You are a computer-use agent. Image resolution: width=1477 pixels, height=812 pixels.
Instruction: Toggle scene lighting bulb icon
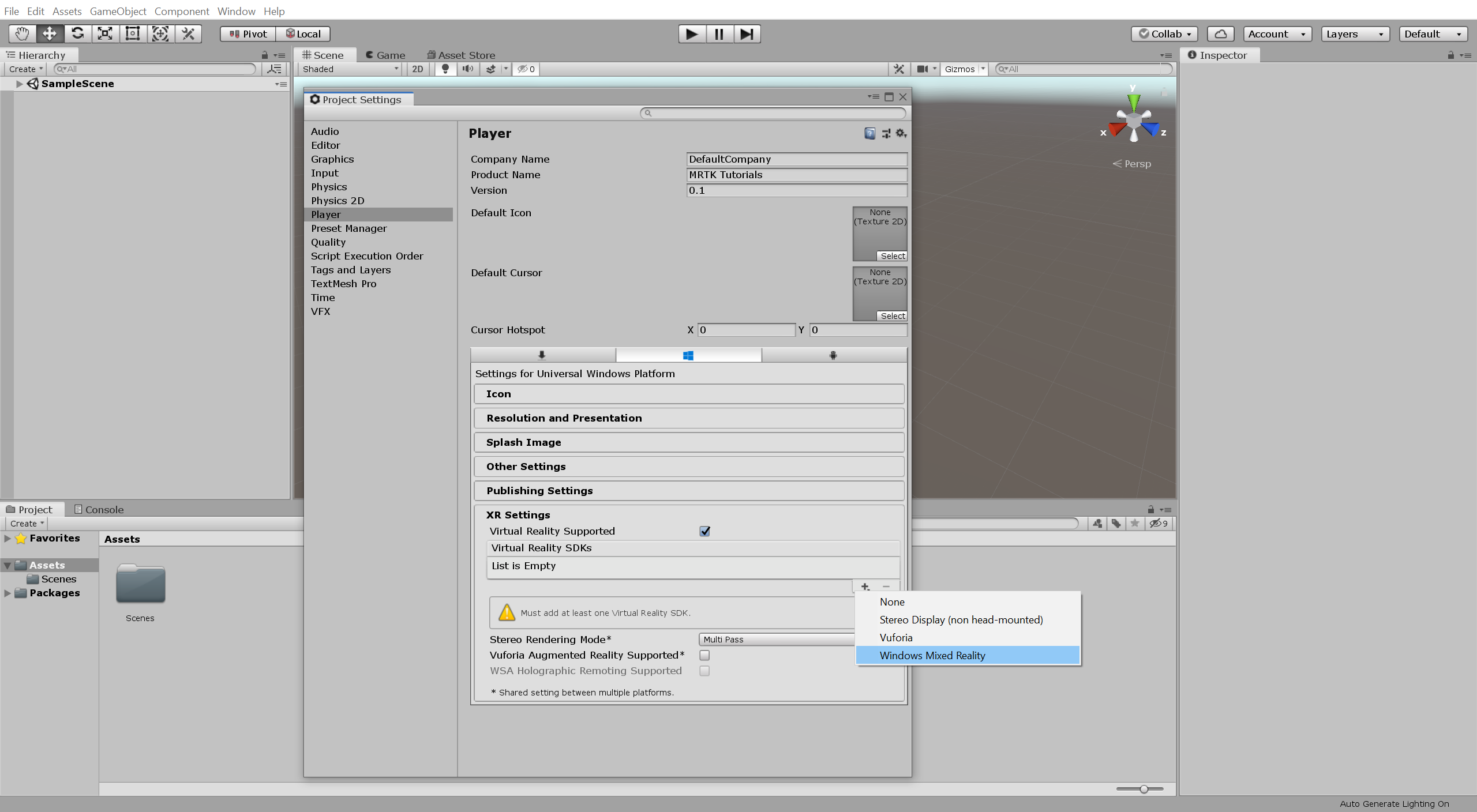(x=445, y=69)
